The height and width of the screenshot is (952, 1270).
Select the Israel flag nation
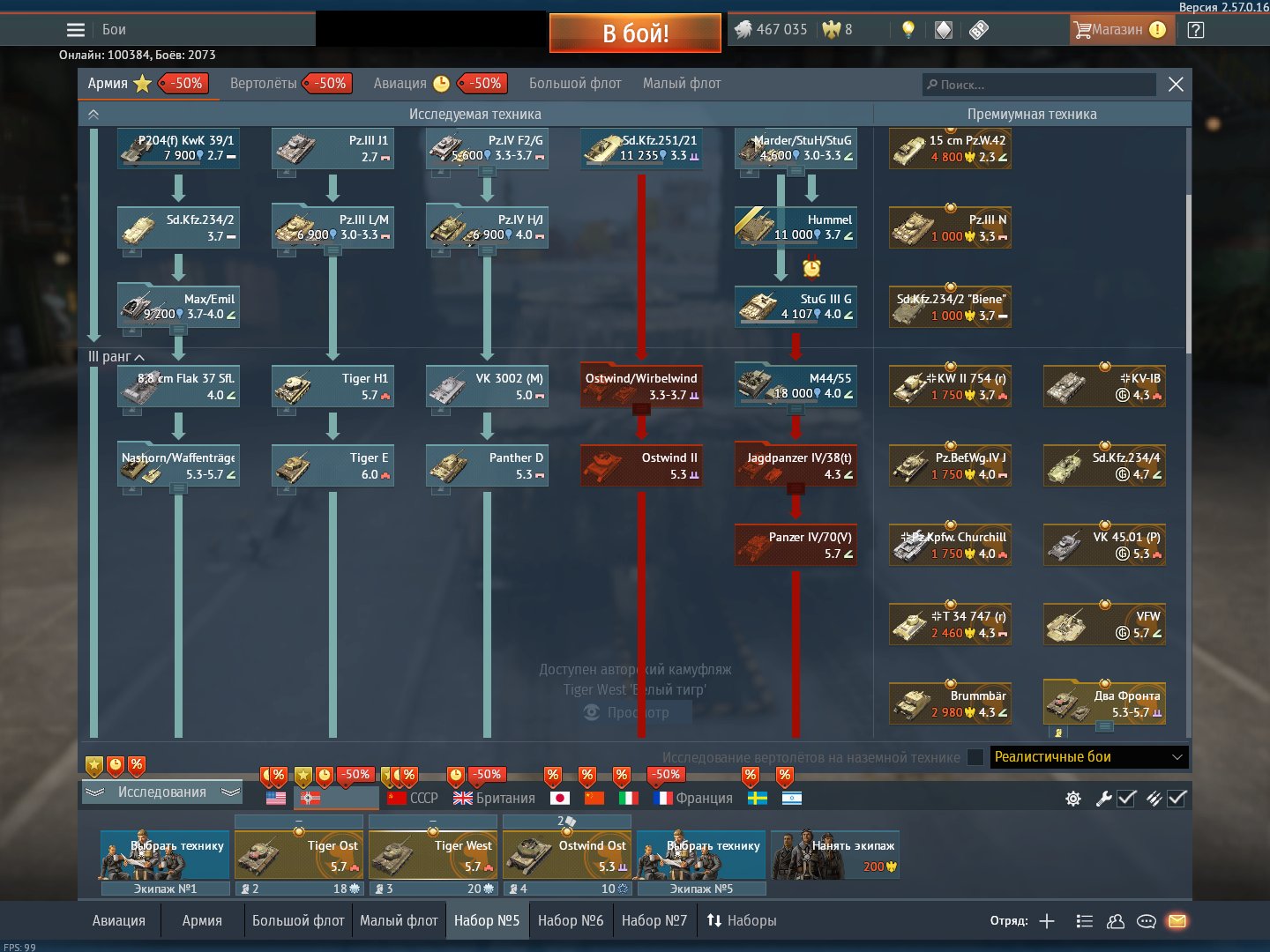[x=792, y=798]
